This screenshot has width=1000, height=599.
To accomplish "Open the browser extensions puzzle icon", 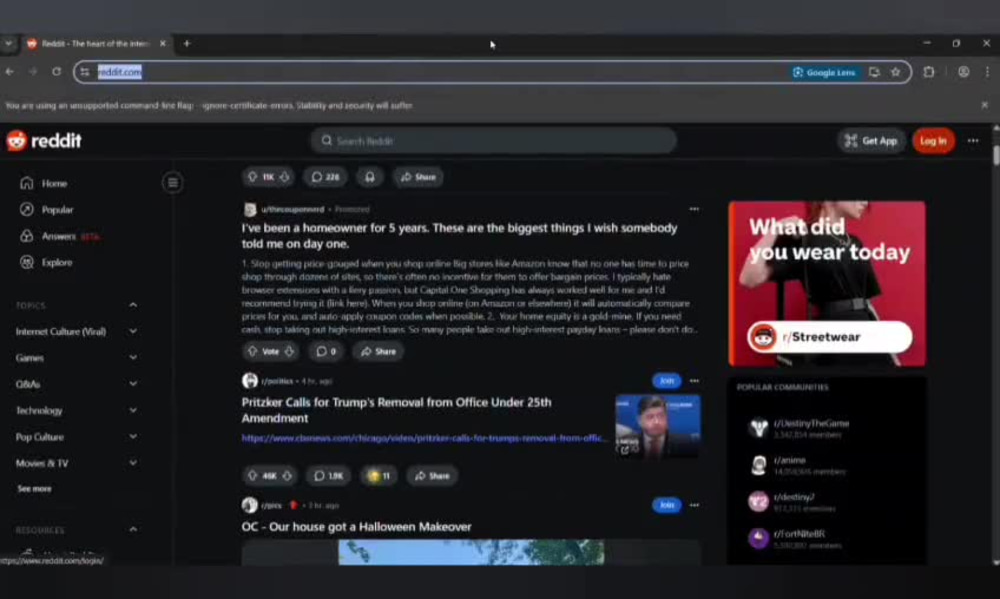I will tap(929, 72).
